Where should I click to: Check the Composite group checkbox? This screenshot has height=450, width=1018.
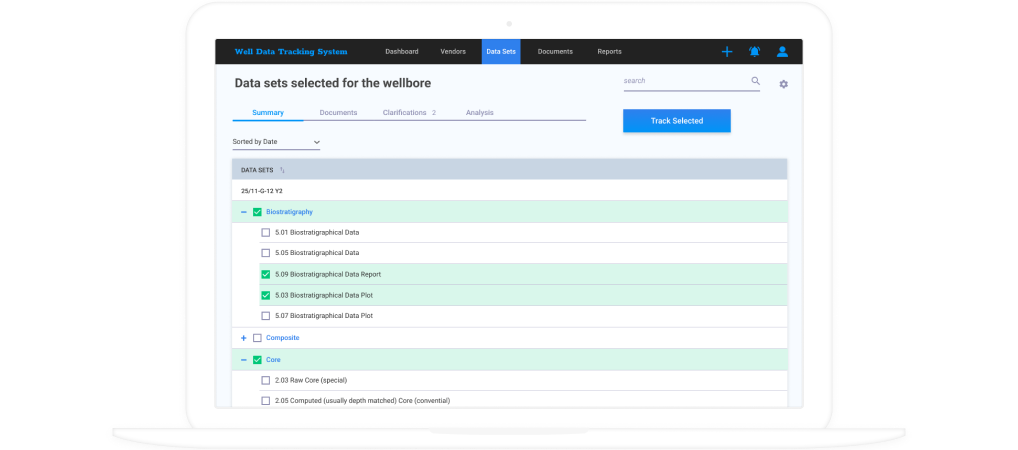coord(257,338)
